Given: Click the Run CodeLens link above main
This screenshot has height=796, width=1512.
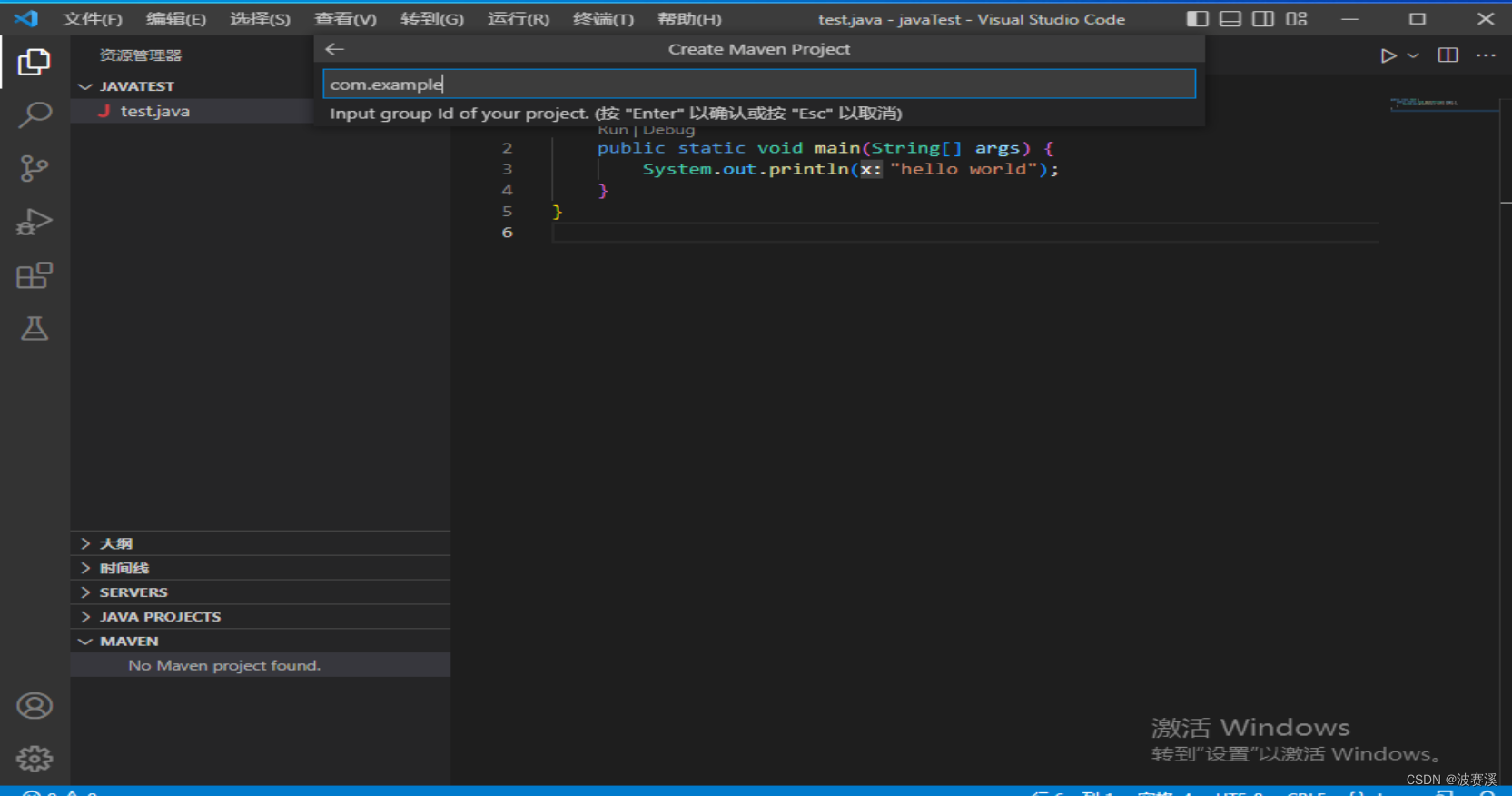Looking at the screenshot, I should coord(613,130).
